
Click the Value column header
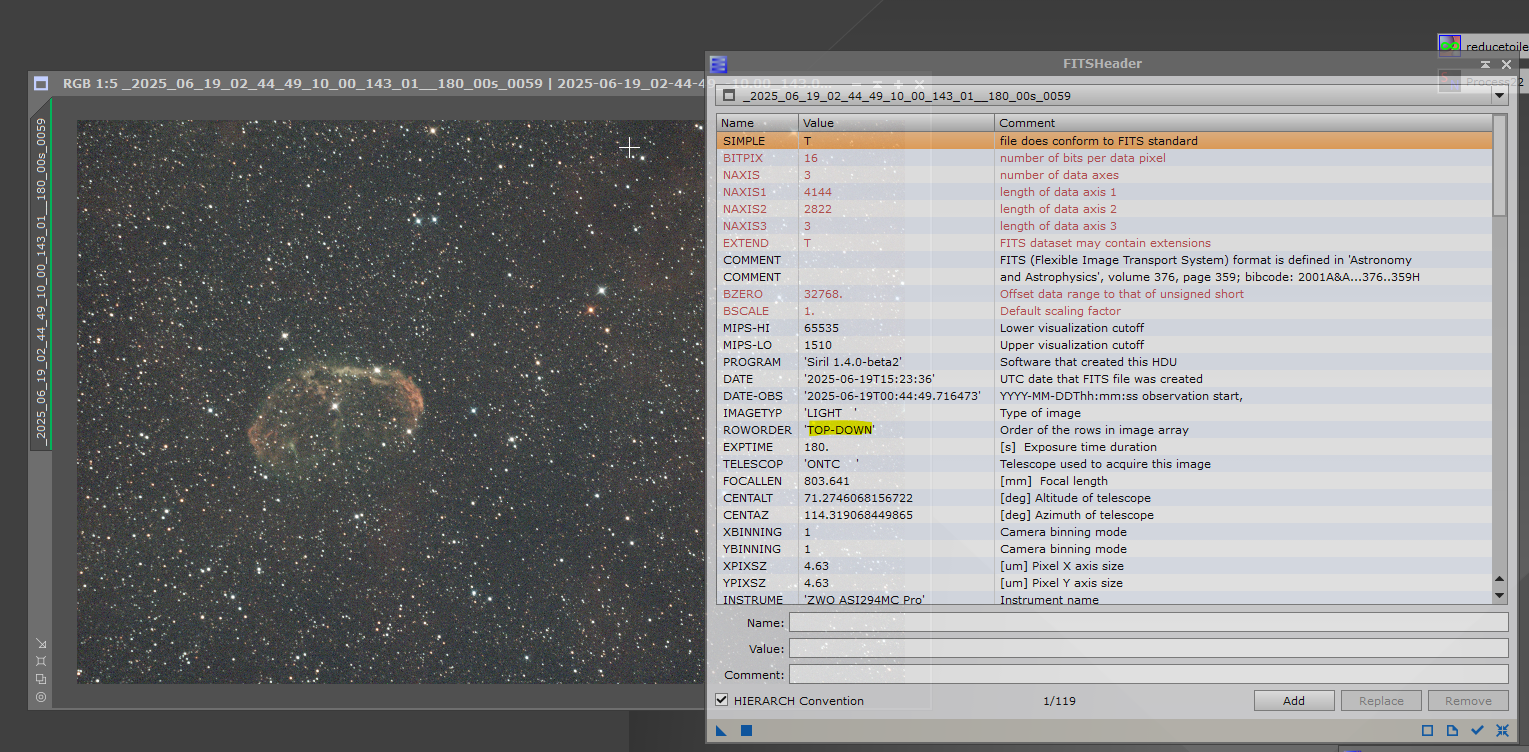pos(897,123)
